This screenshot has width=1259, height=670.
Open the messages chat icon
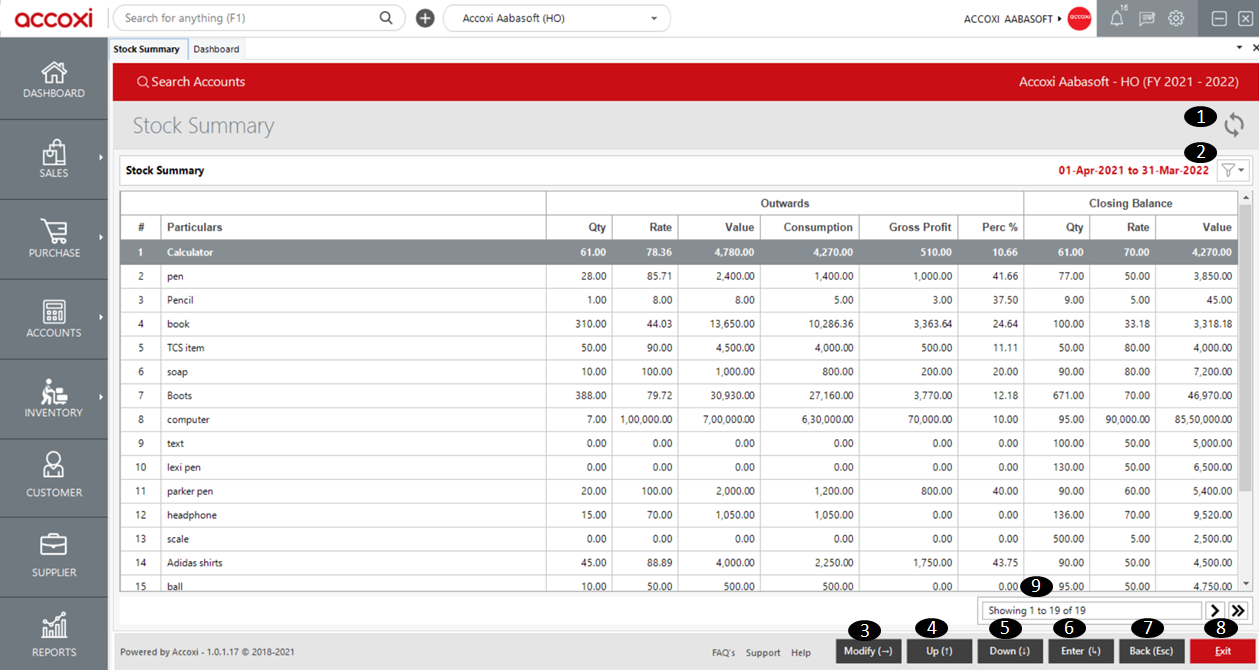(1147, 18)
